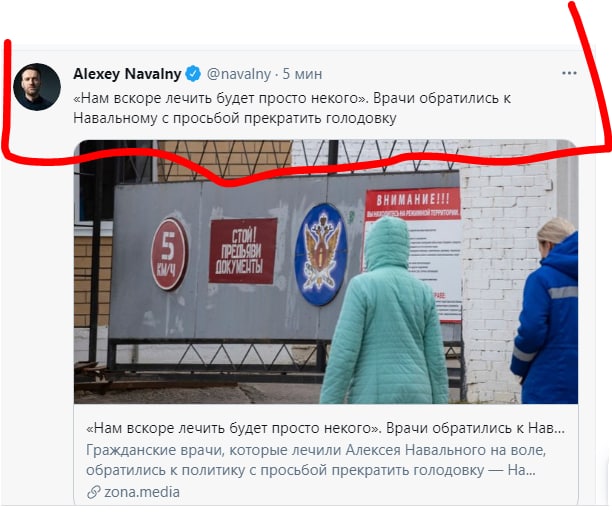The height and width of the screenshot is (523, 612).
Task: Click the card description starting Гражданские врачи
Action: pyautogui.click(x=316, y=460)
